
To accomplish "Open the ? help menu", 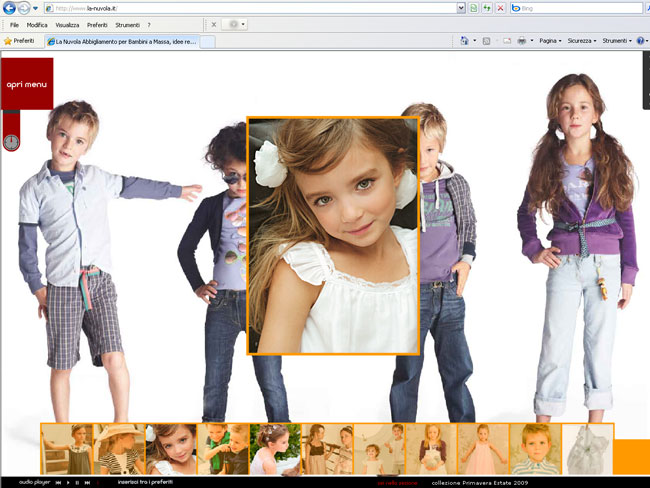I will [149, 25].
